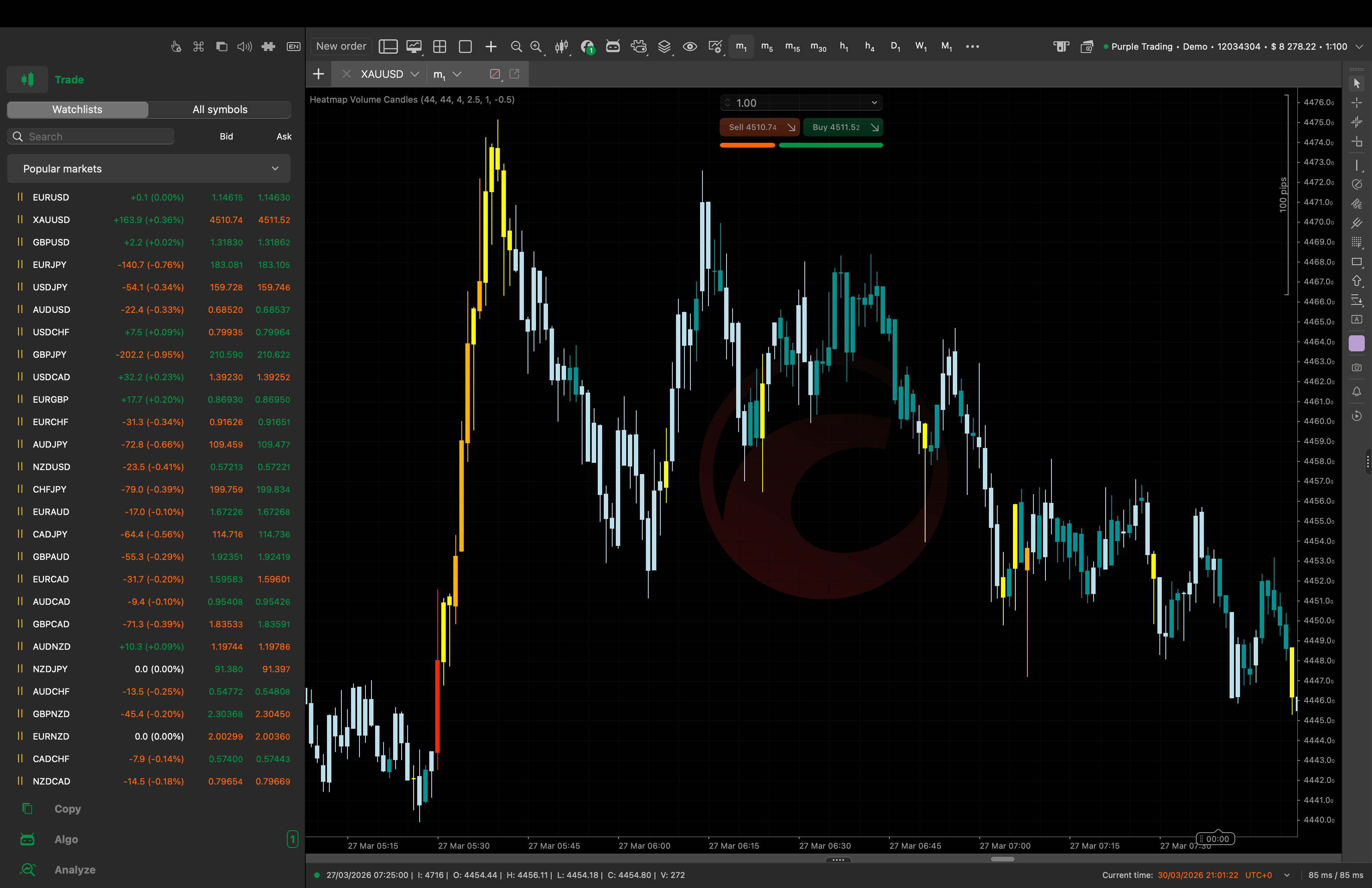Switch to the All symbols tab
This screenshot has width=1372, height=888.
(219, 109)
